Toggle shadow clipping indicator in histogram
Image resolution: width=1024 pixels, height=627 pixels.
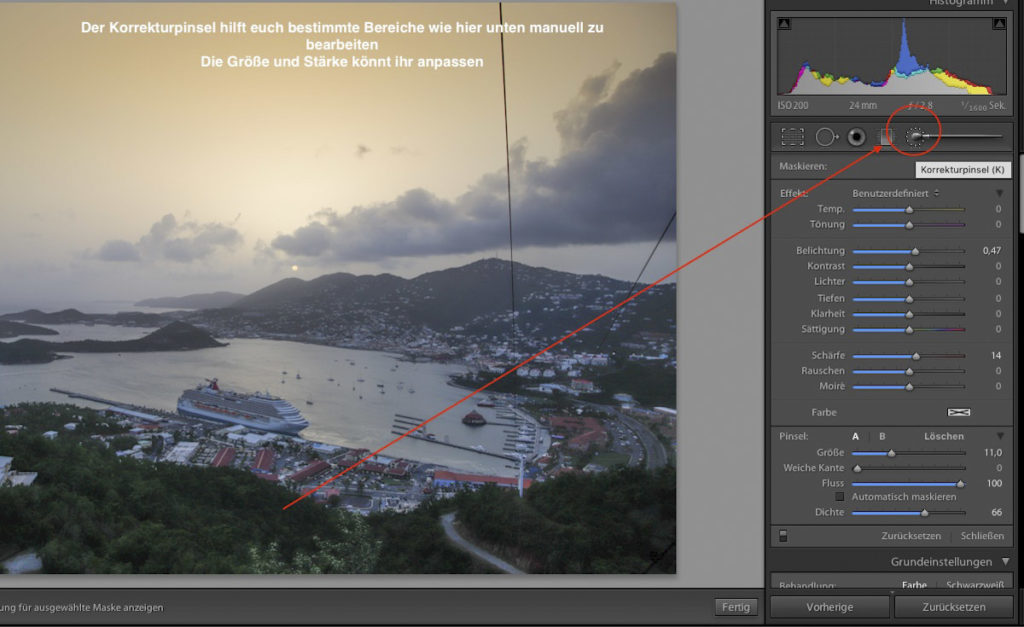point(785,23)
